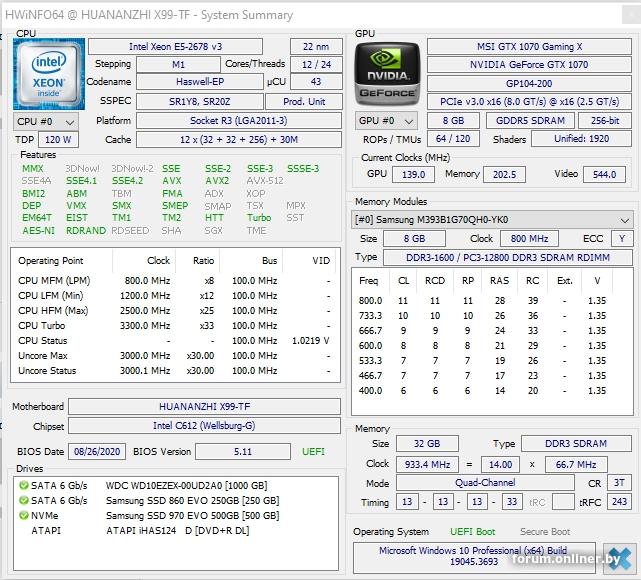Viewport: 641px width, 580px height.
Task: Click the GPU clock 139.0 field
Action: tap(413, 175)
